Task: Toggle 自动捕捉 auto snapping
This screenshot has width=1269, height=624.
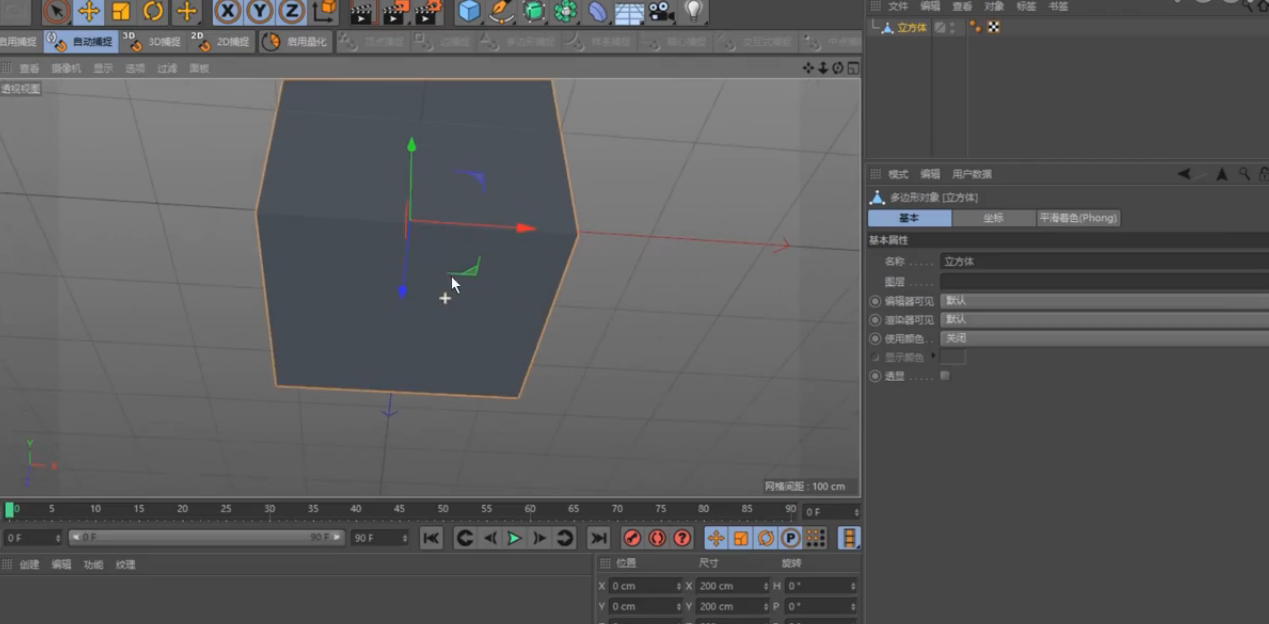Action: point(81,42)
